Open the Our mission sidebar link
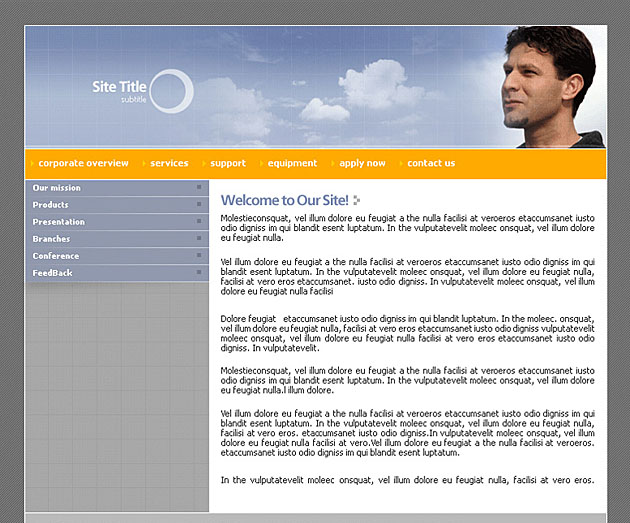This screenshot has width=630, height=523. 57,188
